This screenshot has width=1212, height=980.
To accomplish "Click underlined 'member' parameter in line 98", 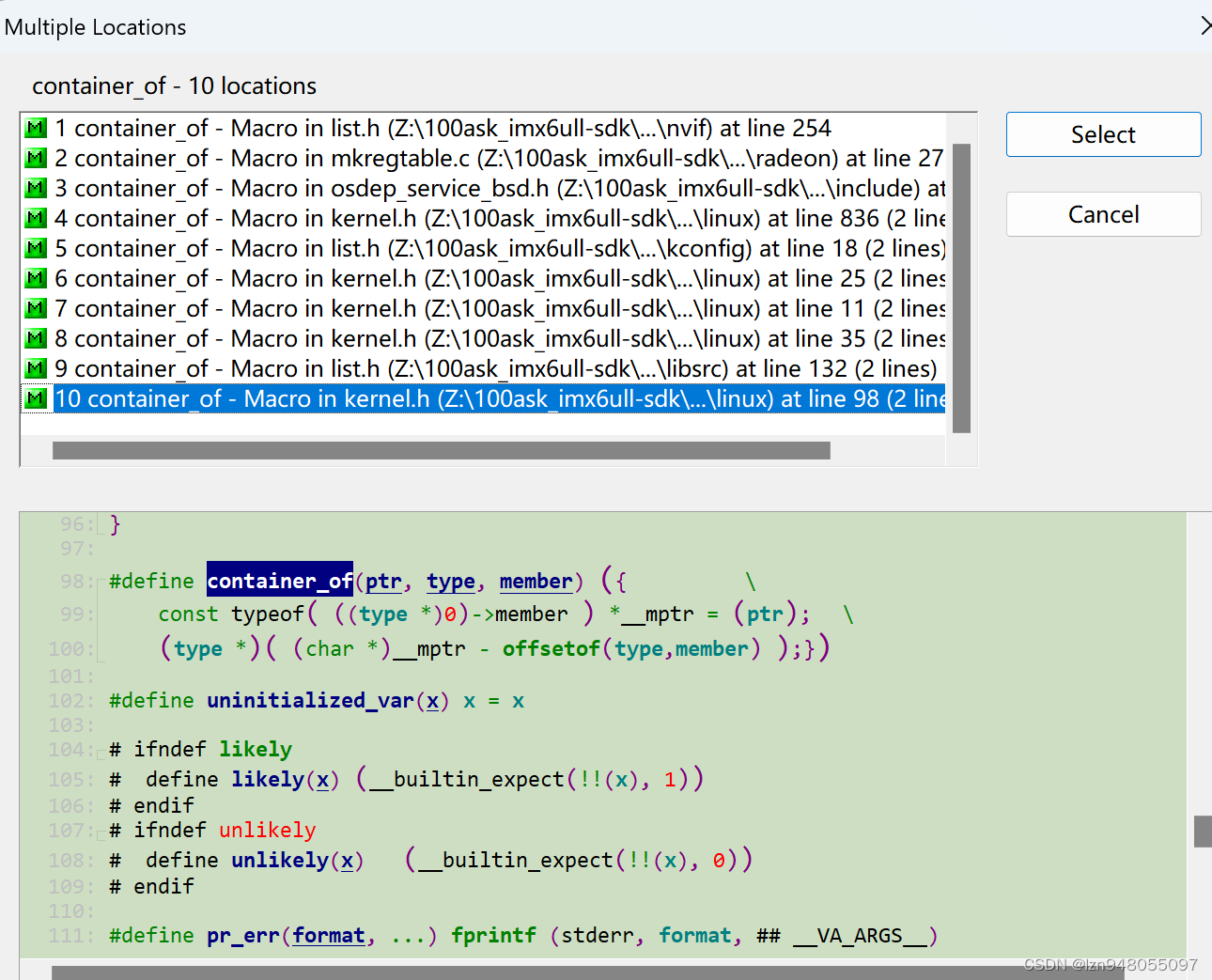I will (536, 582).
